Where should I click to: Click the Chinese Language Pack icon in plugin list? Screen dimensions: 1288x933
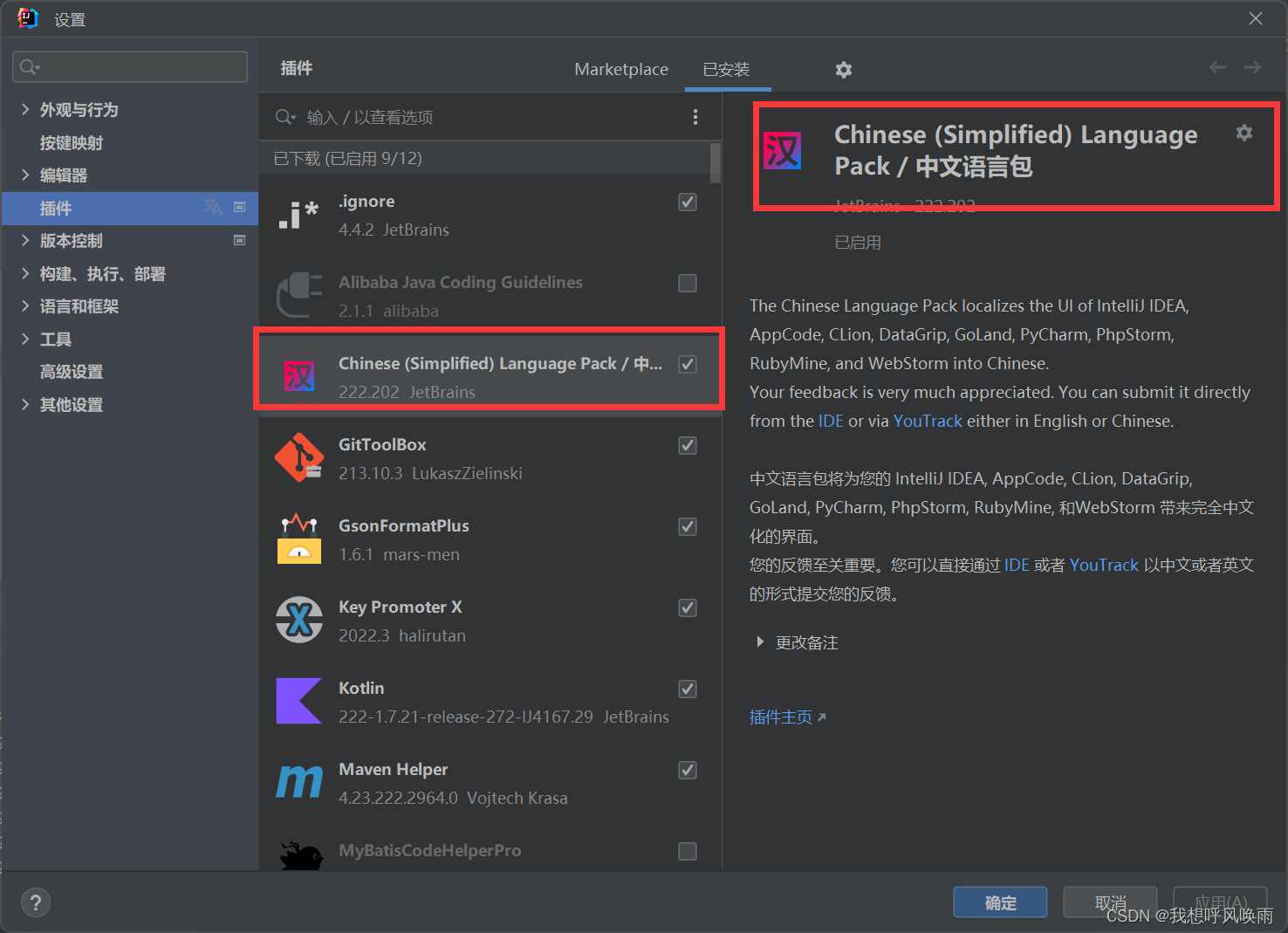pos(299,376)
